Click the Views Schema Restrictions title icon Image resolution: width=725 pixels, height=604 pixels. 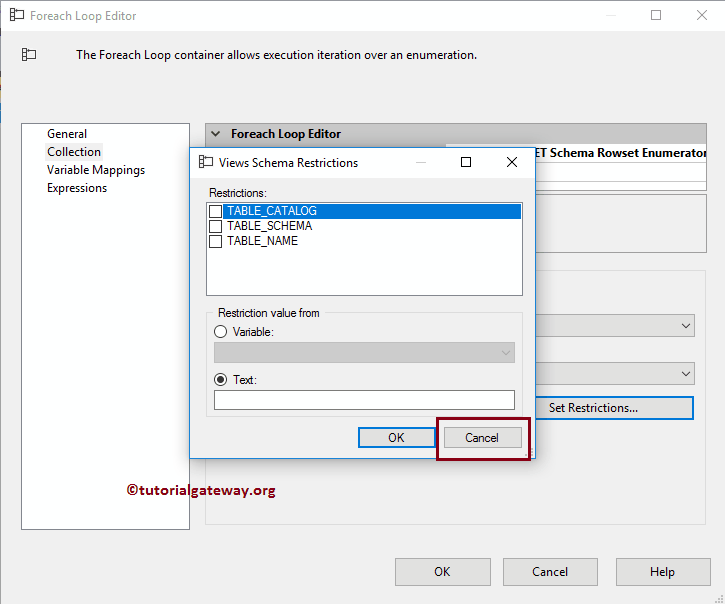205,162
